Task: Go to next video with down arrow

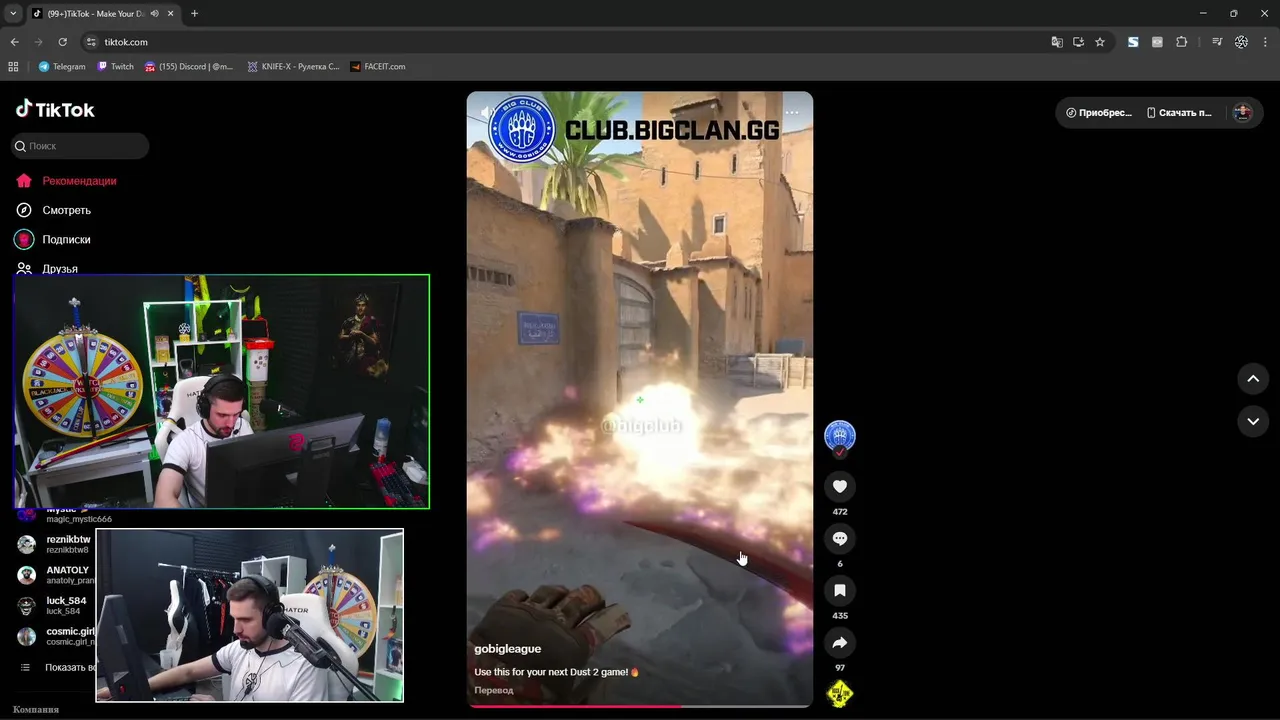Action: tap(1253, 422)
